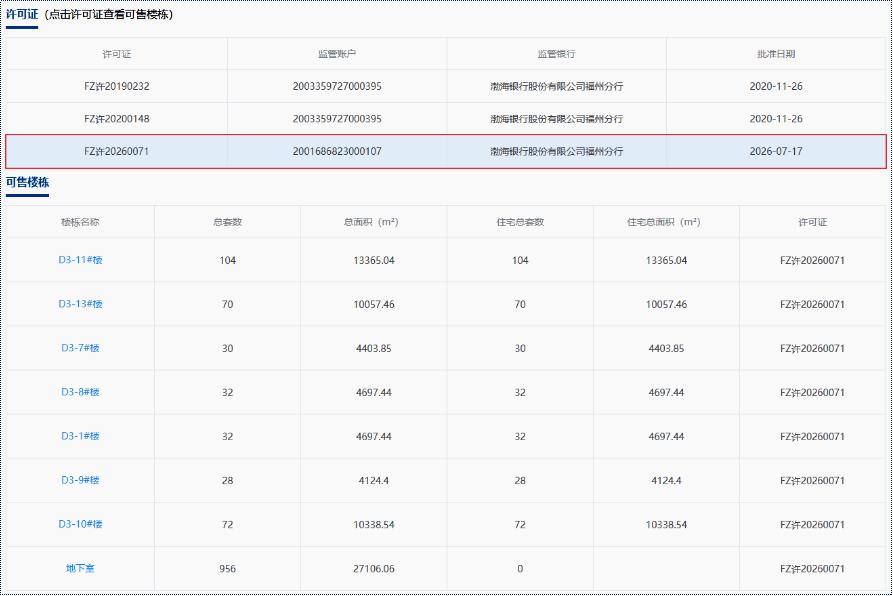Open the D3-9#楼 building link
The image size is (893, 596).
tap(80, 480)
